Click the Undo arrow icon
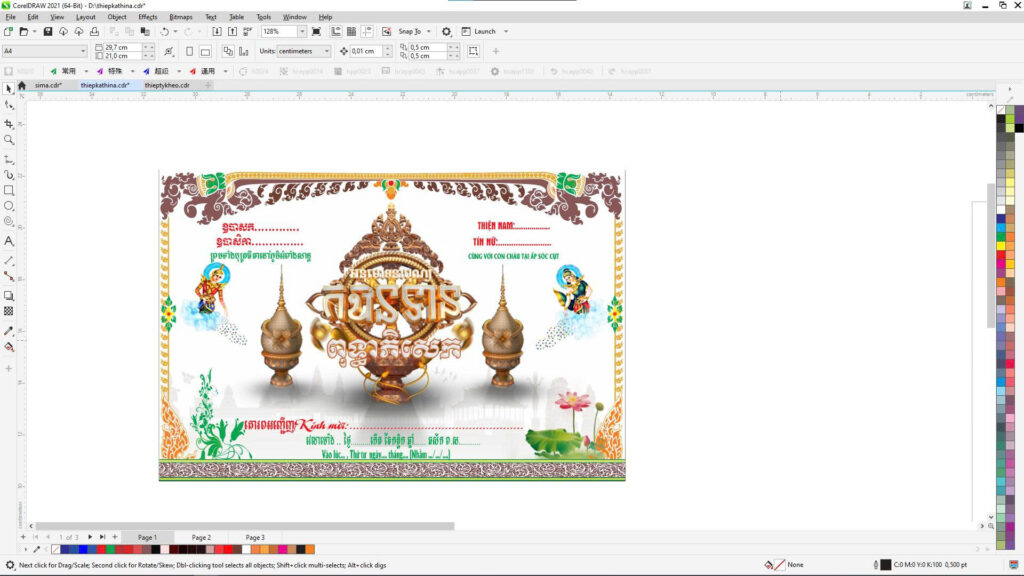1024x576 pixels. (165, 31)
